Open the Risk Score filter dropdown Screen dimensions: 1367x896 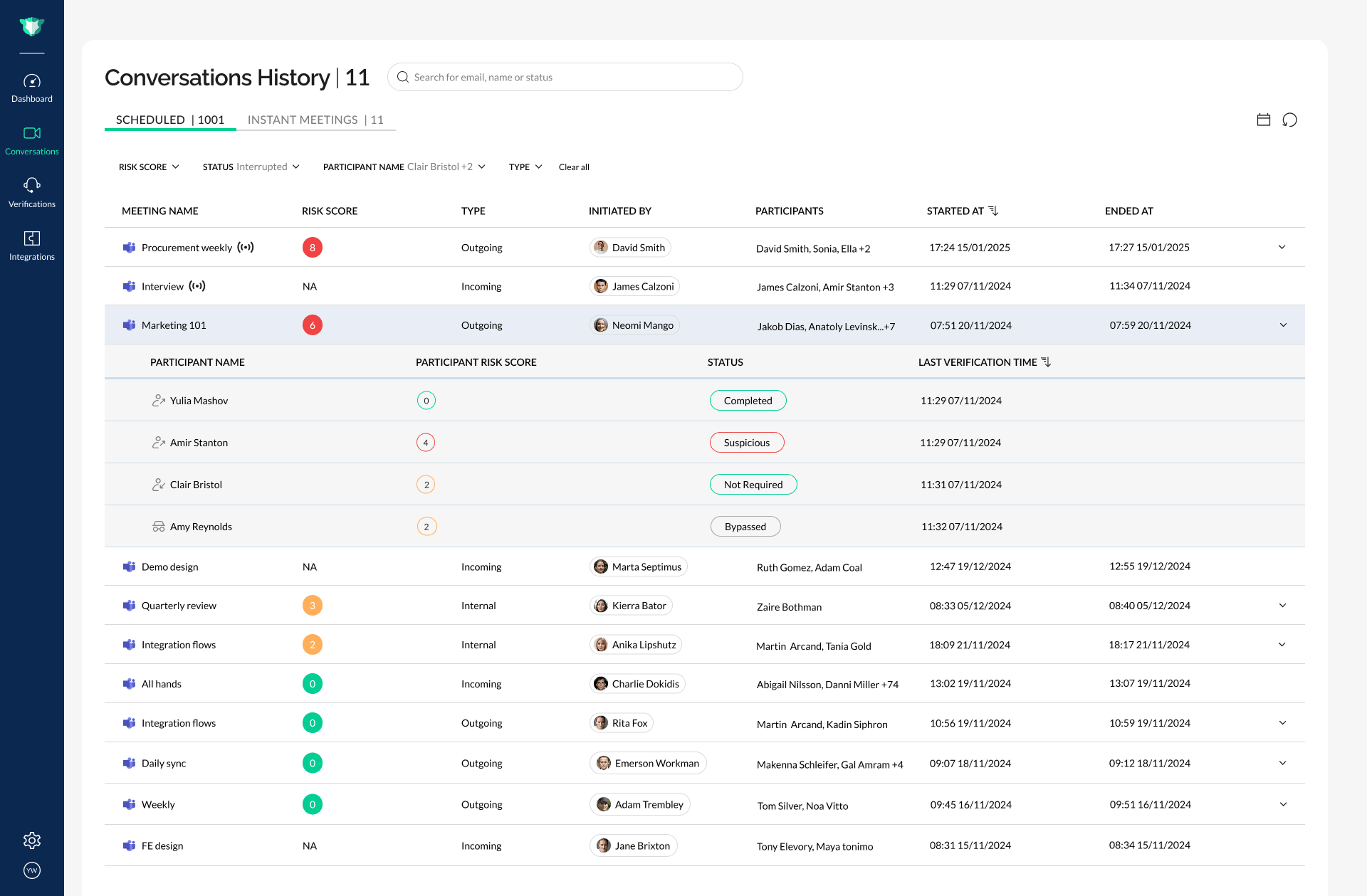click(x=149, y=167)
